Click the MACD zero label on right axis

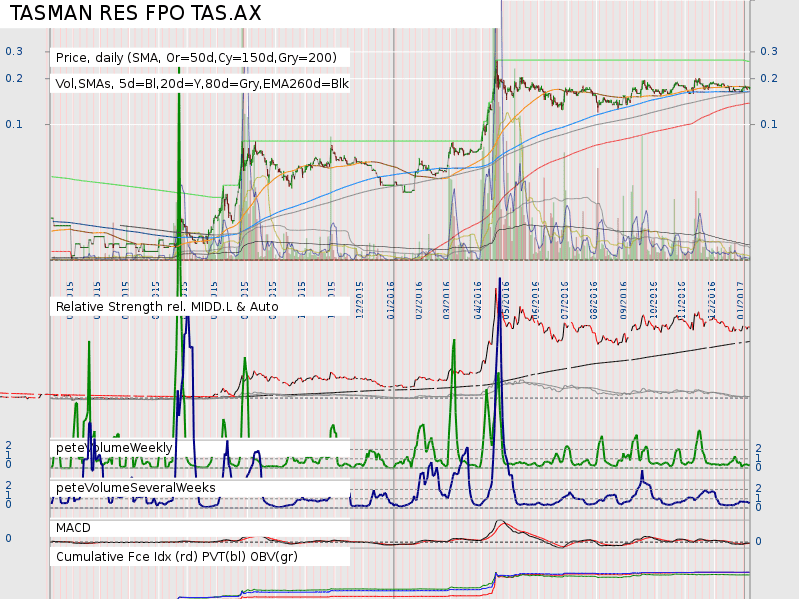point(758,541)
